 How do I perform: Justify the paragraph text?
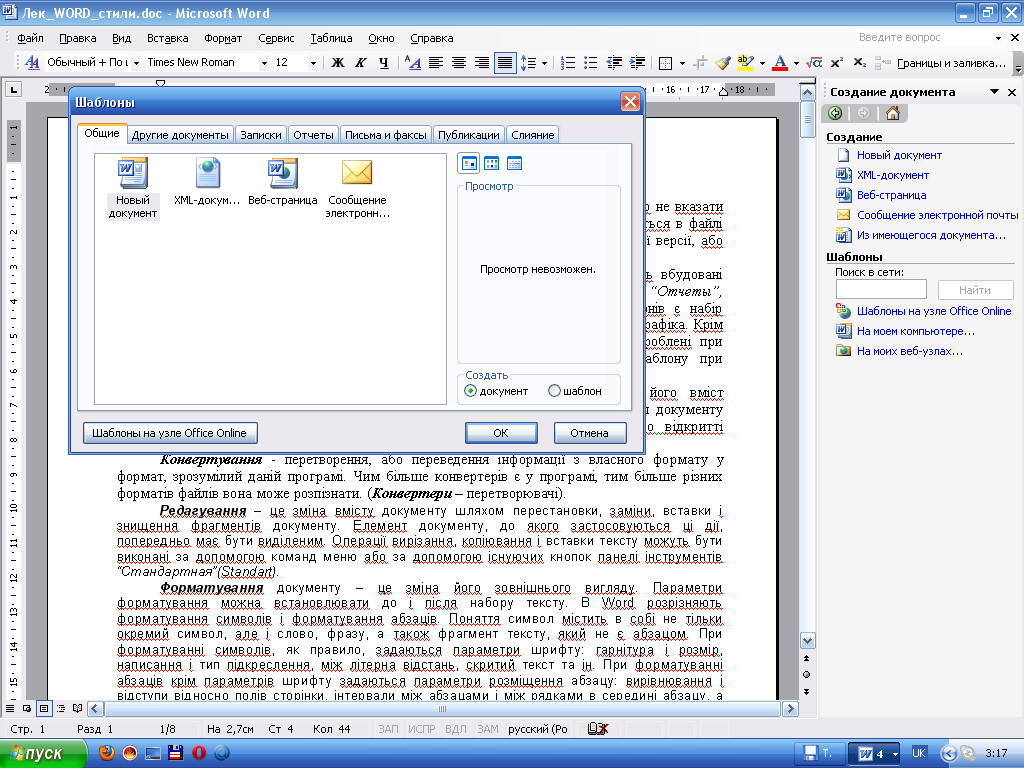[505, 63]
